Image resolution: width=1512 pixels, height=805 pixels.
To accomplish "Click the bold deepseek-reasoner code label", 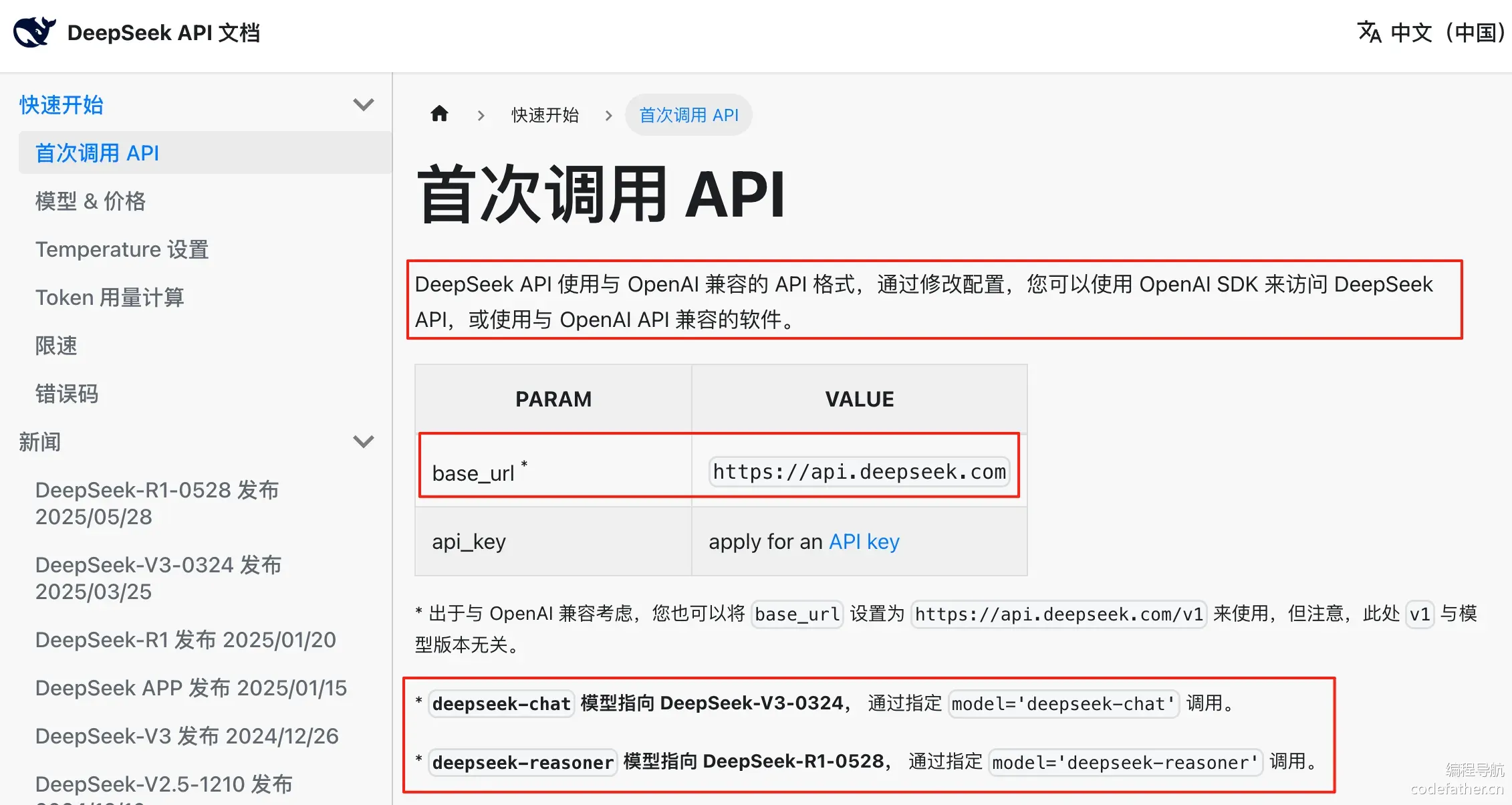I will point(523,762).
